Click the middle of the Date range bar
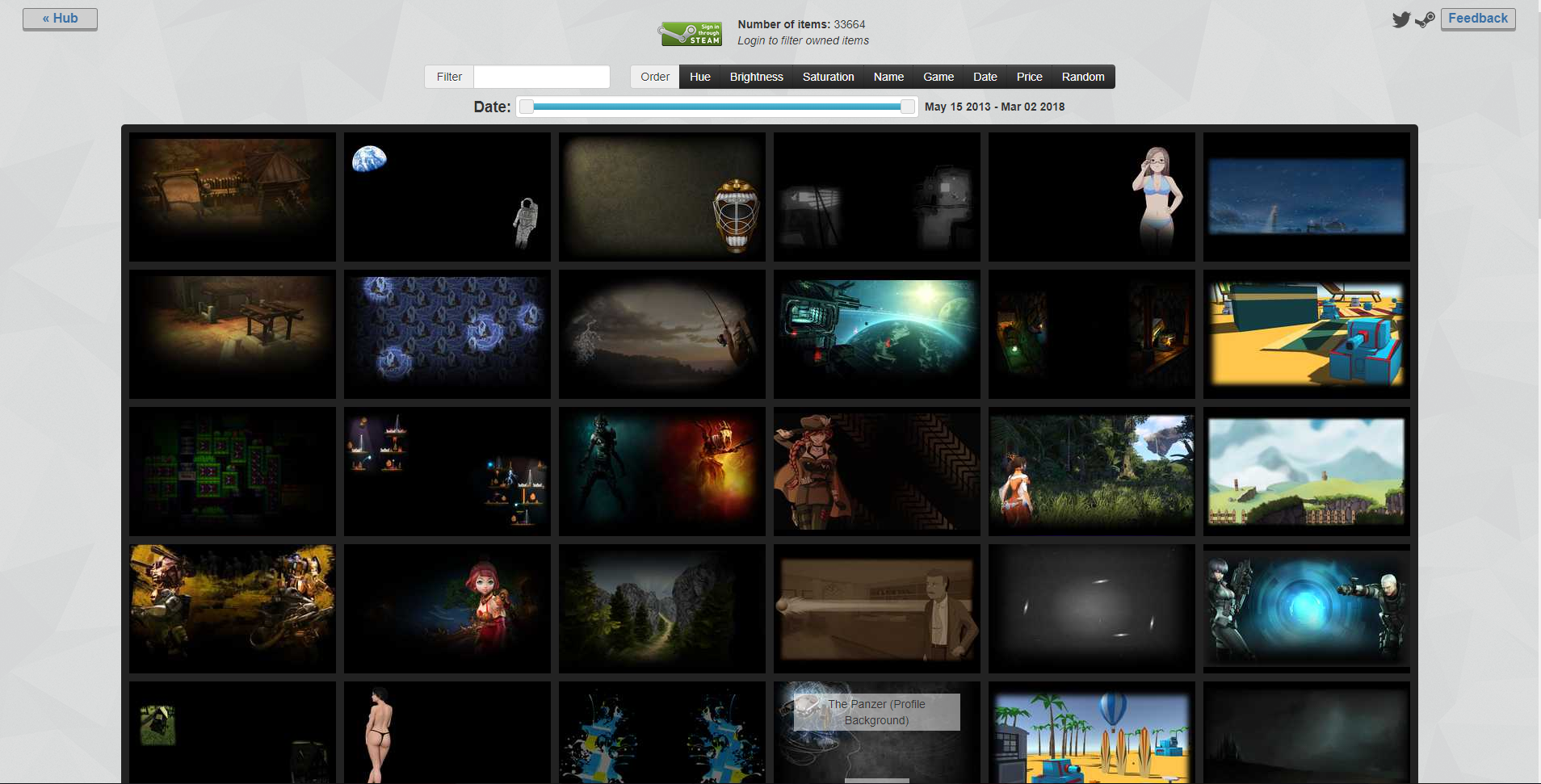The width and height of the screenshot is (1541, 784). click(x=717, y=107)
